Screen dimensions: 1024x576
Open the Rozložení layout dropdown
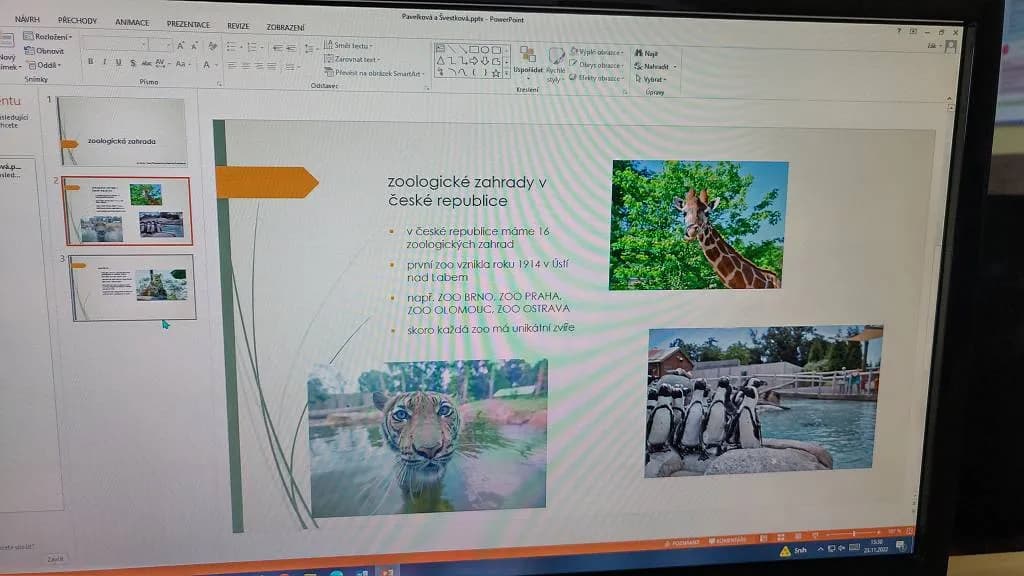point(48,37)
